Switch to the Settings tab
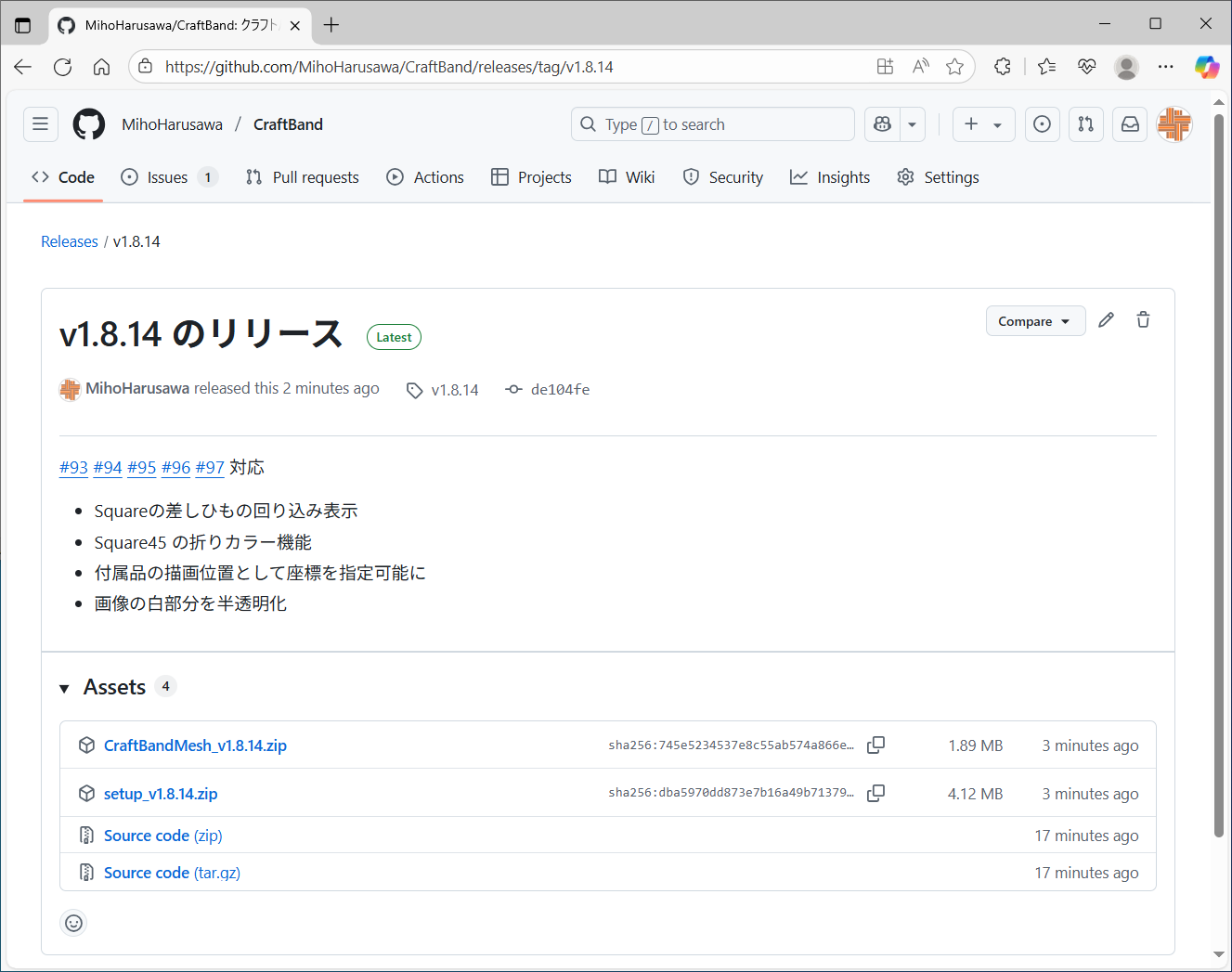Screen dimensions: 1232x972 coord(938,177)
